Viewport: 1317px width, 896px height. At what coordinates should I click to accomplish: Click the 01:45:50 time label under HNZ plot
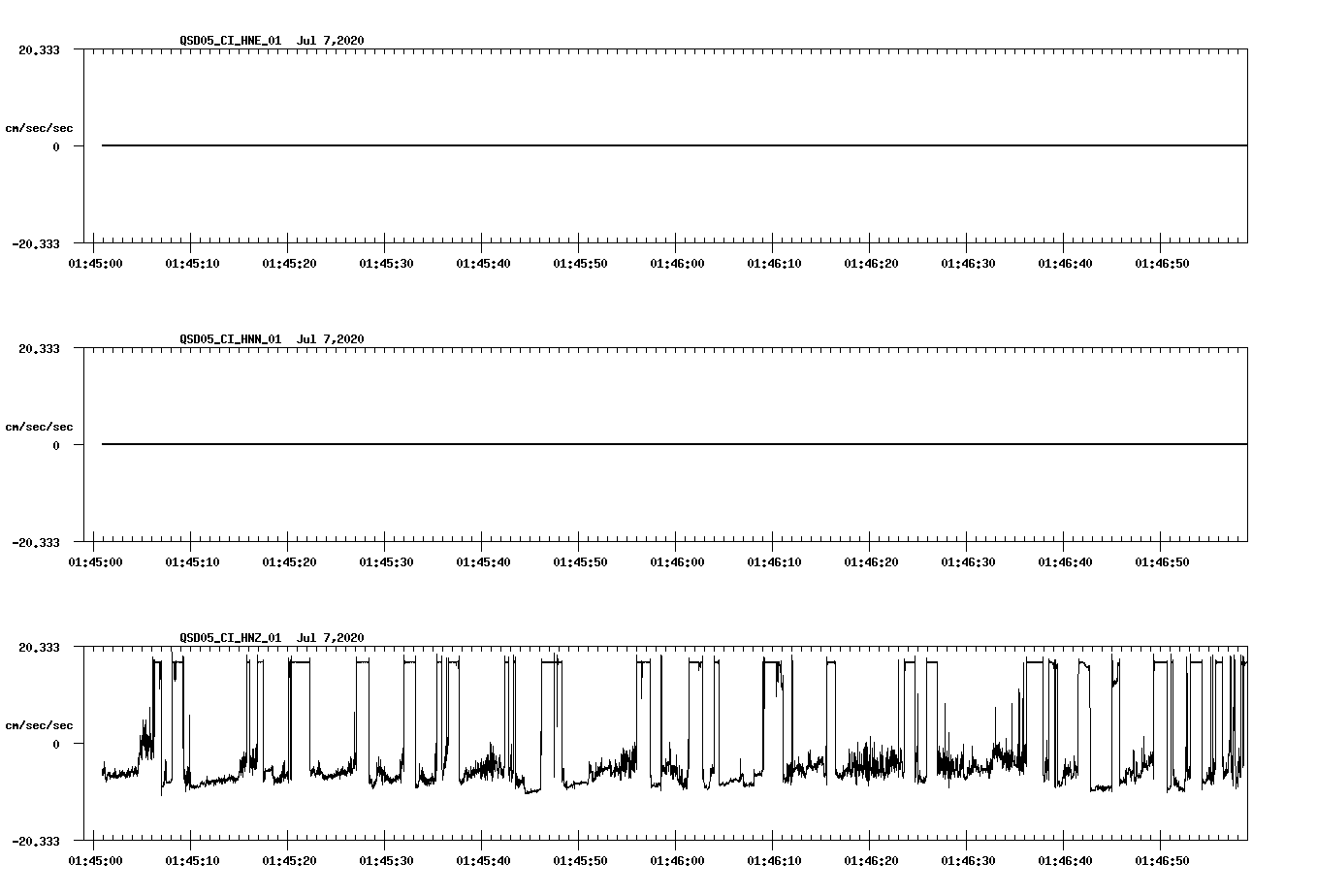(x=580, y=860)
